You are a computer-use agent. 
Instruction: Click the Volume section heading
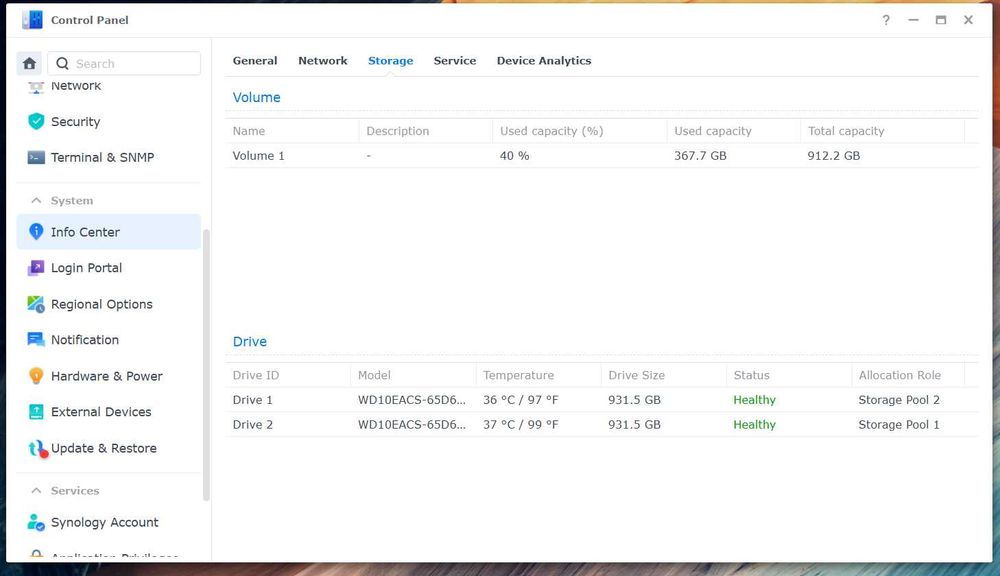pos(256,98)
